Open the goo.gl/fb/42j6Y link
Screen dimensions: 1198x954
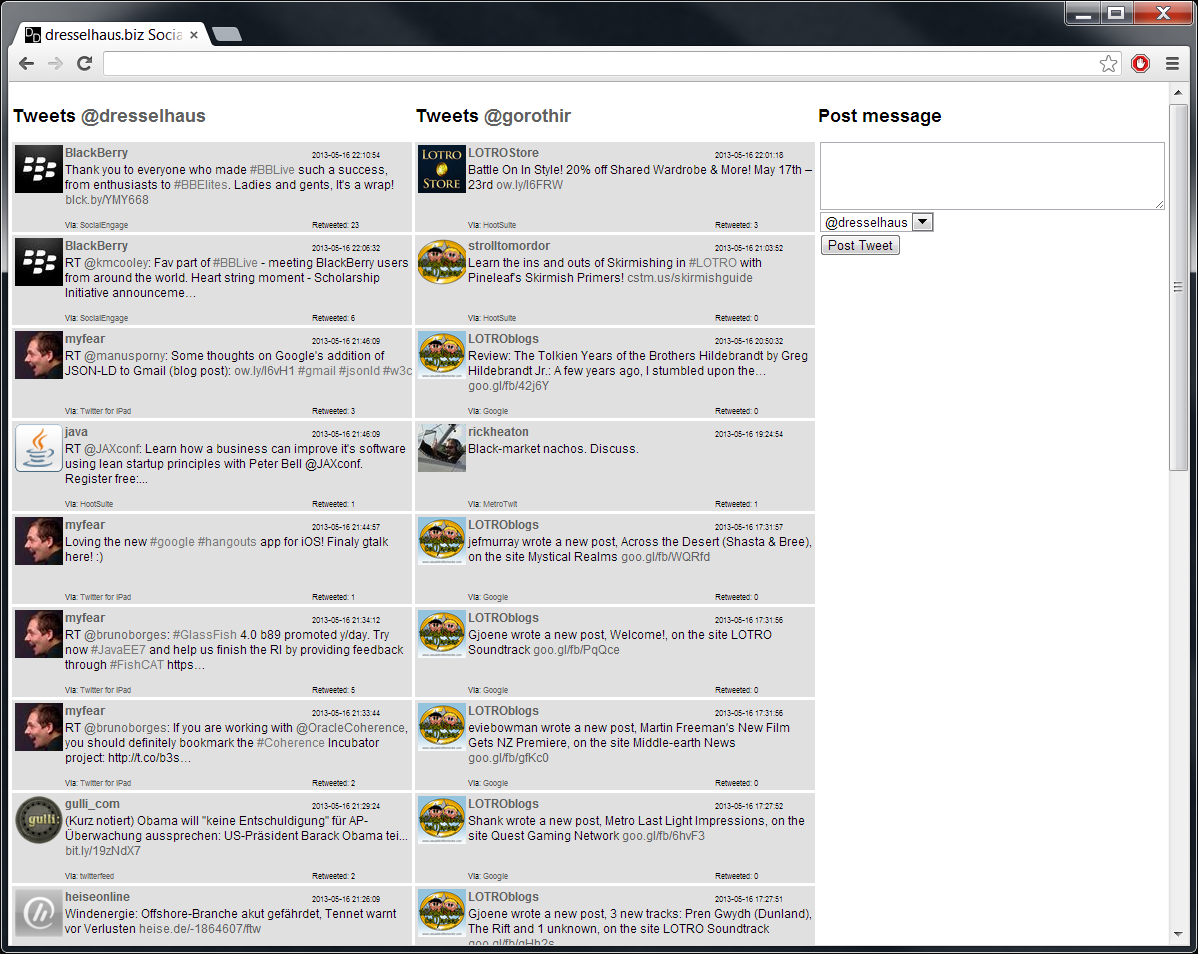(508, 386)
